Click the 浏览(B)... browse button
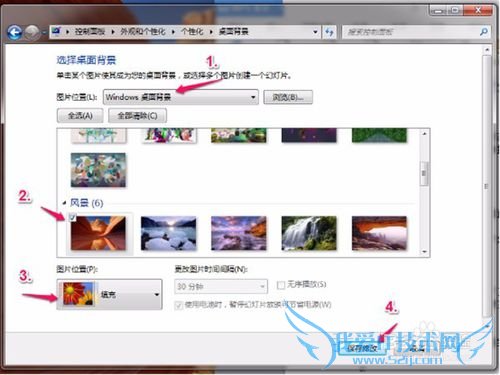Image resolution: width=500 pixels, height=375 pixels. pyautogui.click(x=288, y=97)
